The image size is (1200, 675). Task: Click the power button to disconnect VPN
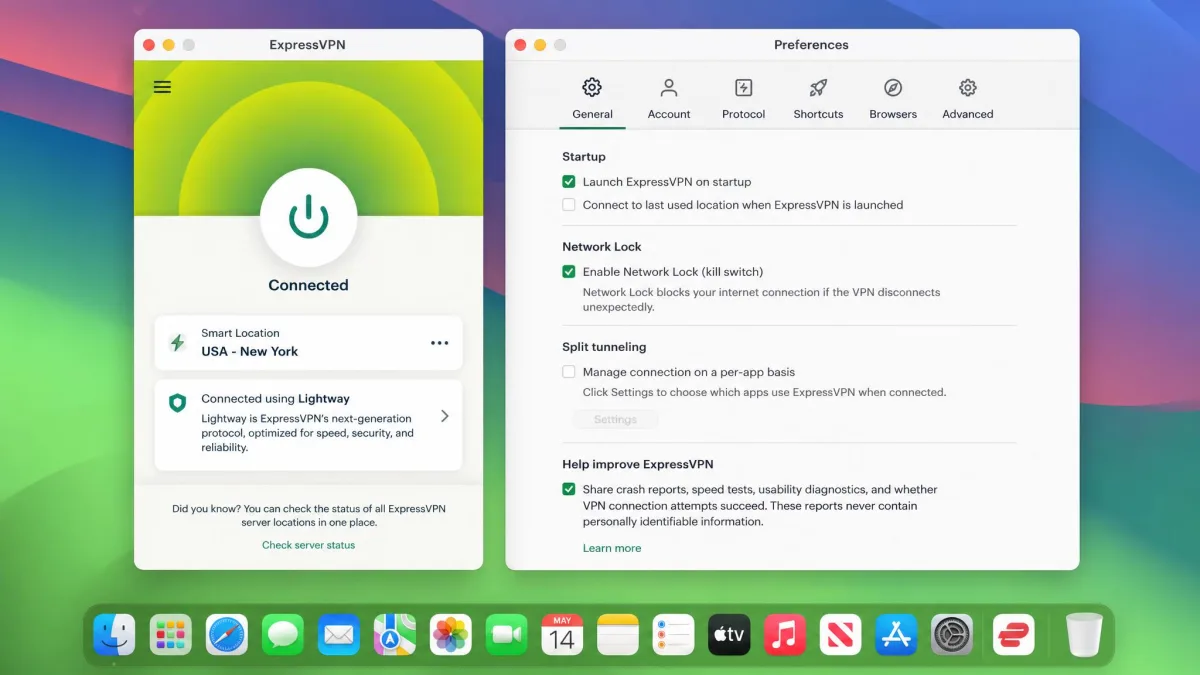308,216
